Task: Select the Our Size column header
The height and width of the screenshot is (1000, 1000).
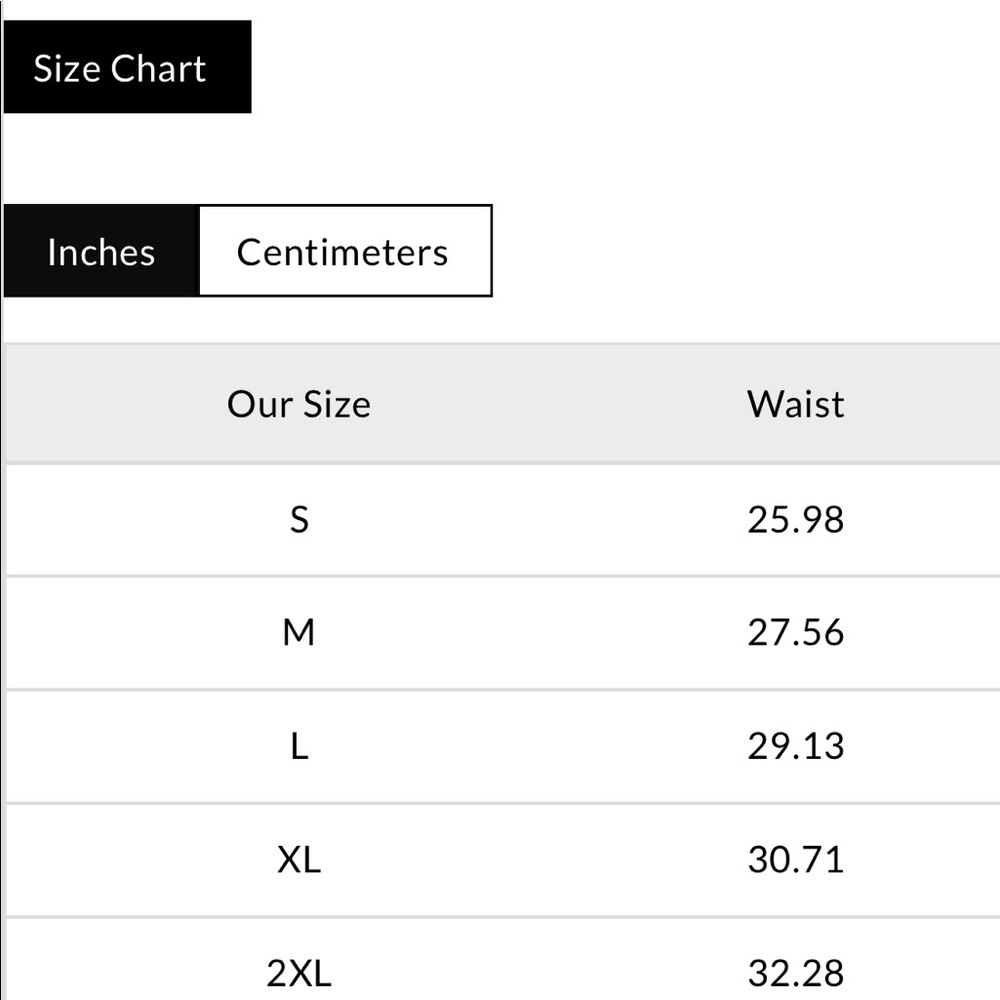Action: (298, 404)
